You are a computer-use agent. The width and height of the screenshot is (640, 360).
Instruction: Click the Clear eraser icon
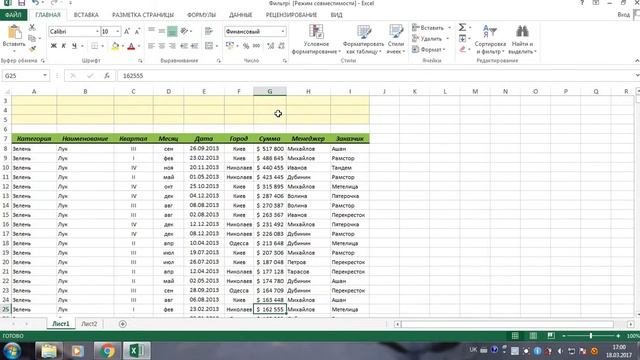pos(462,49)
